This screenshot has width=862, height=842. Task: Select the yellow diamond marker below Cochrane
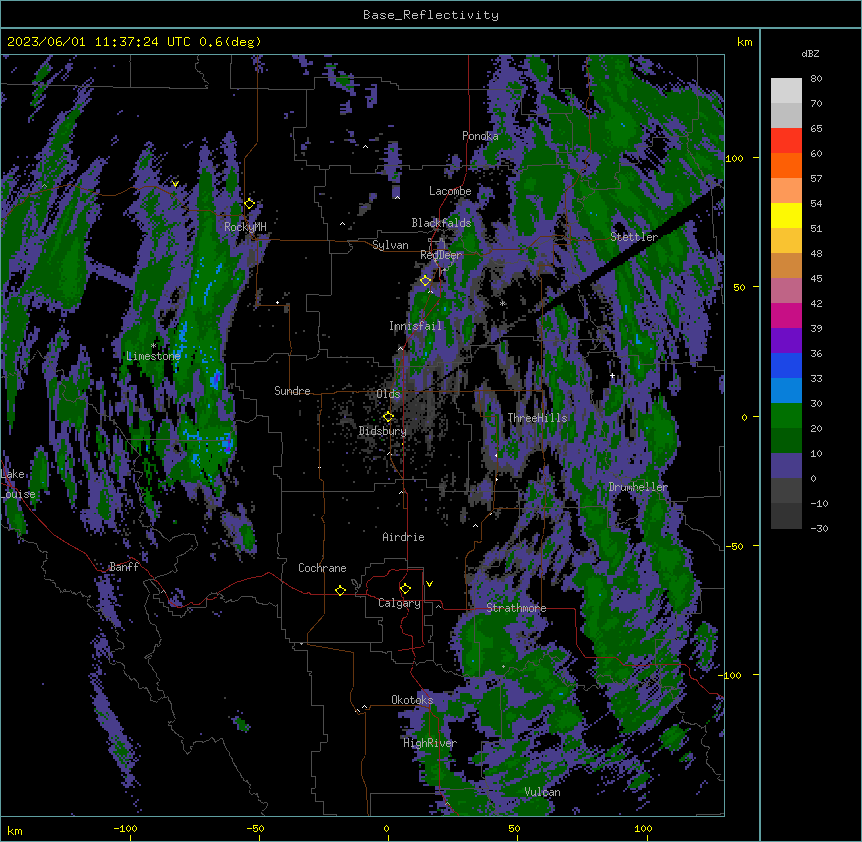tap(341, 590)
